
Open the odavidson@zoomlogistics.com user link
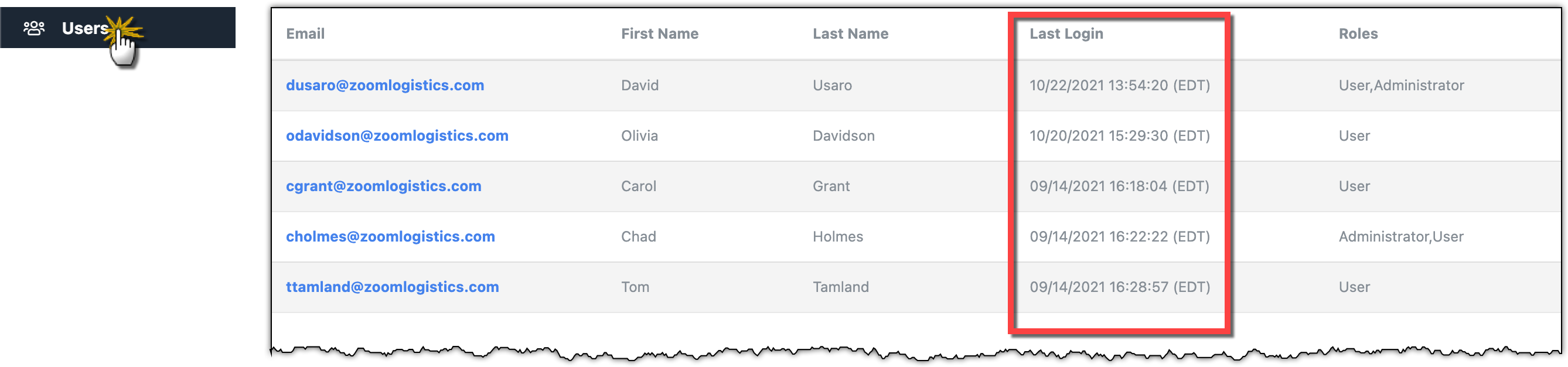pyautogui.click(x=397, y=136)
